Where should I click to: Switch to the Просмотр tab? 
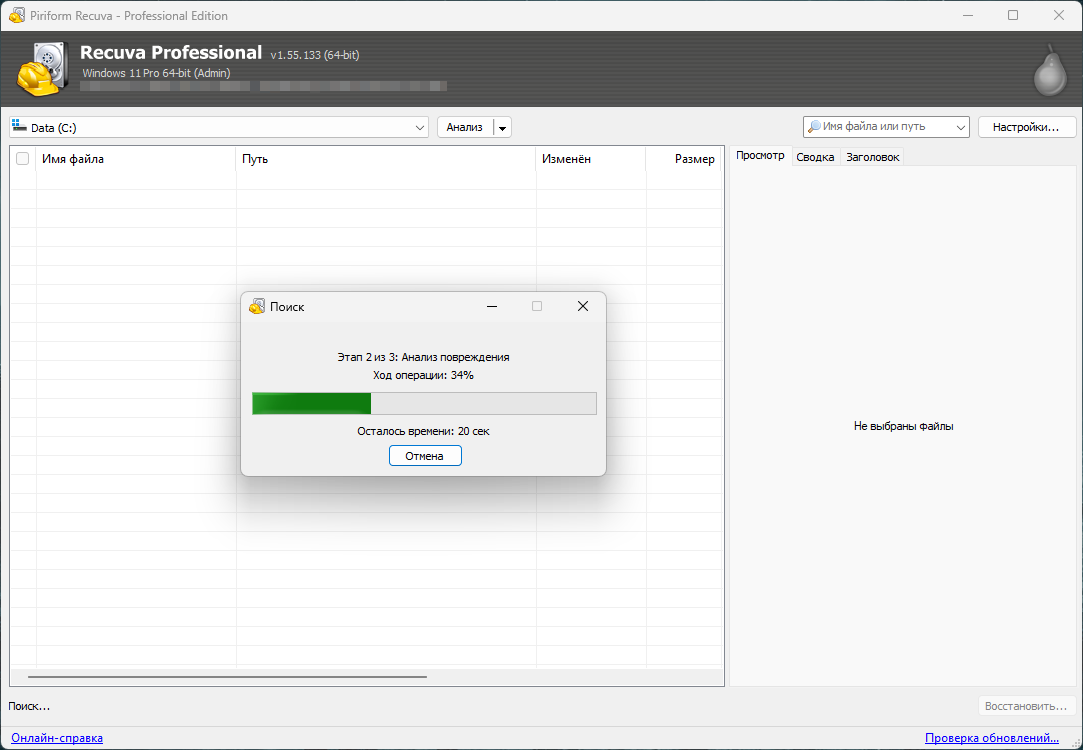[x=760, y=156]
